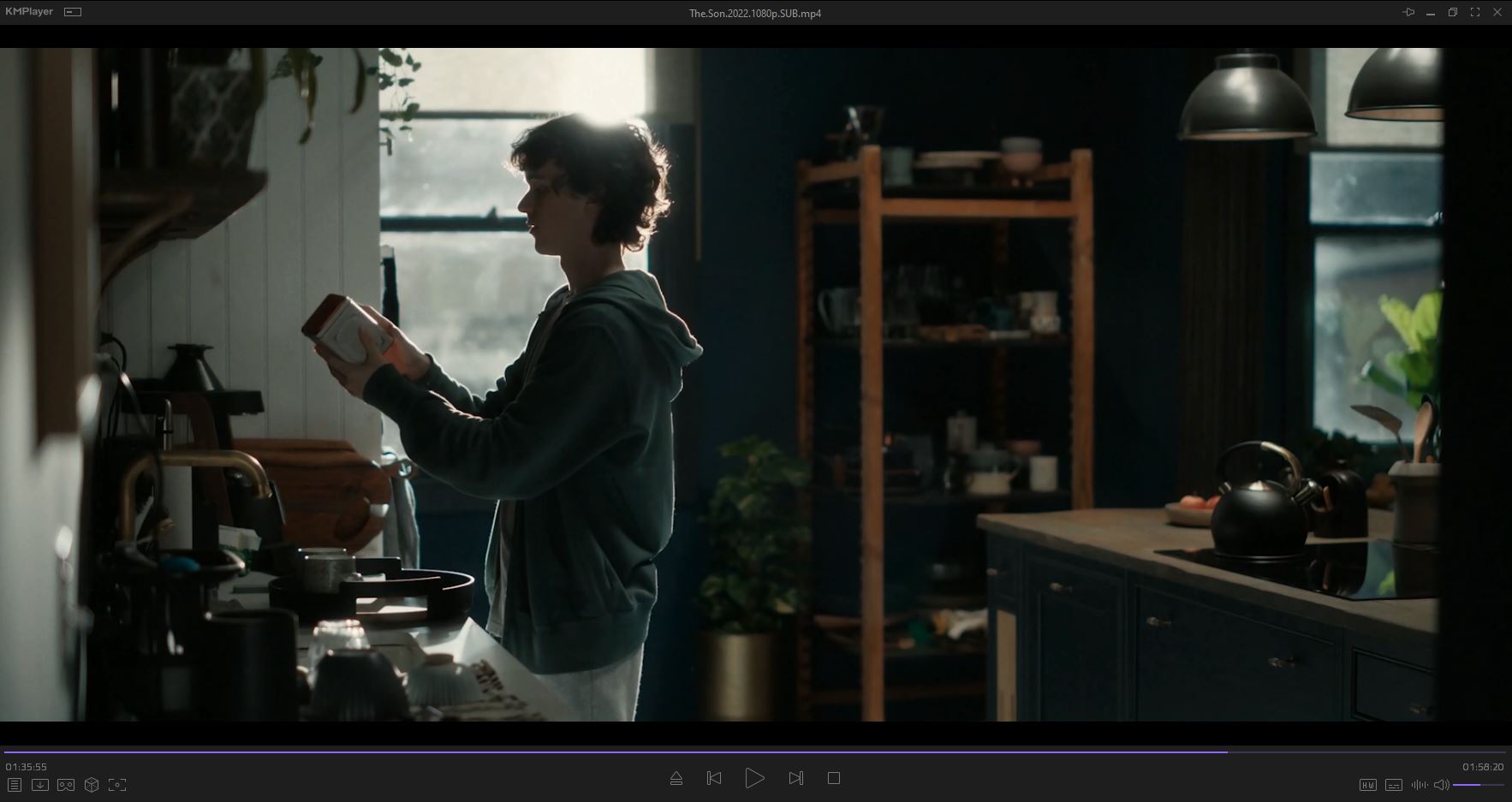This screenshot has width=1512, height=802.
Task: Enable VR mode with goggles icon
Action: [x=66, y=785]
